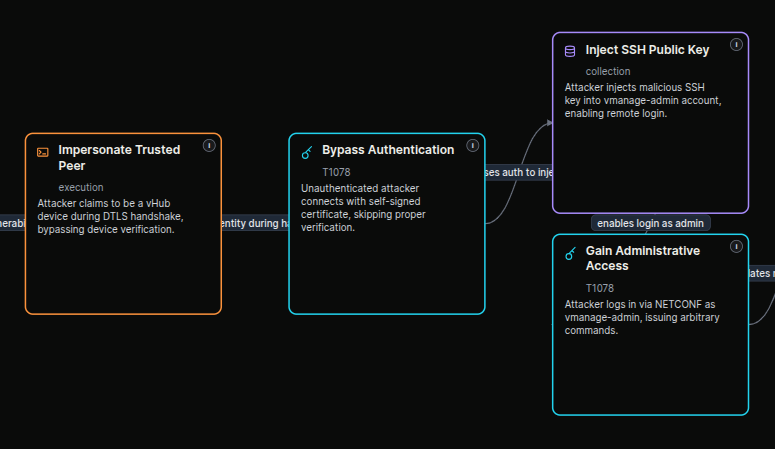Click key icon on Gain Administrative Access card

pos(570,253)
